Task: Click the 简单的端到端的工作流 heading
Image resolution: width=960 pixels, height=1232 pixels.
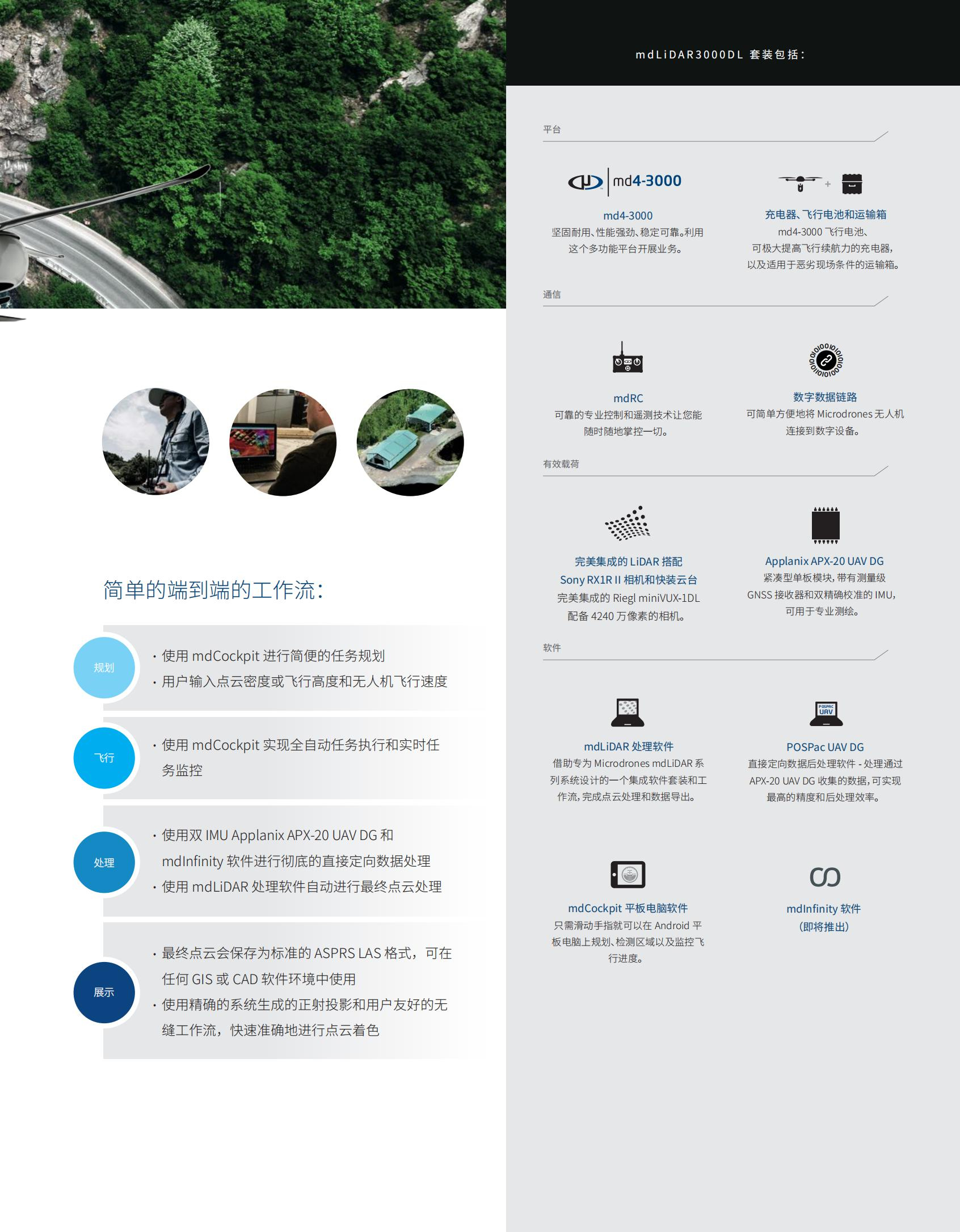Action: (x=213, y=590)
